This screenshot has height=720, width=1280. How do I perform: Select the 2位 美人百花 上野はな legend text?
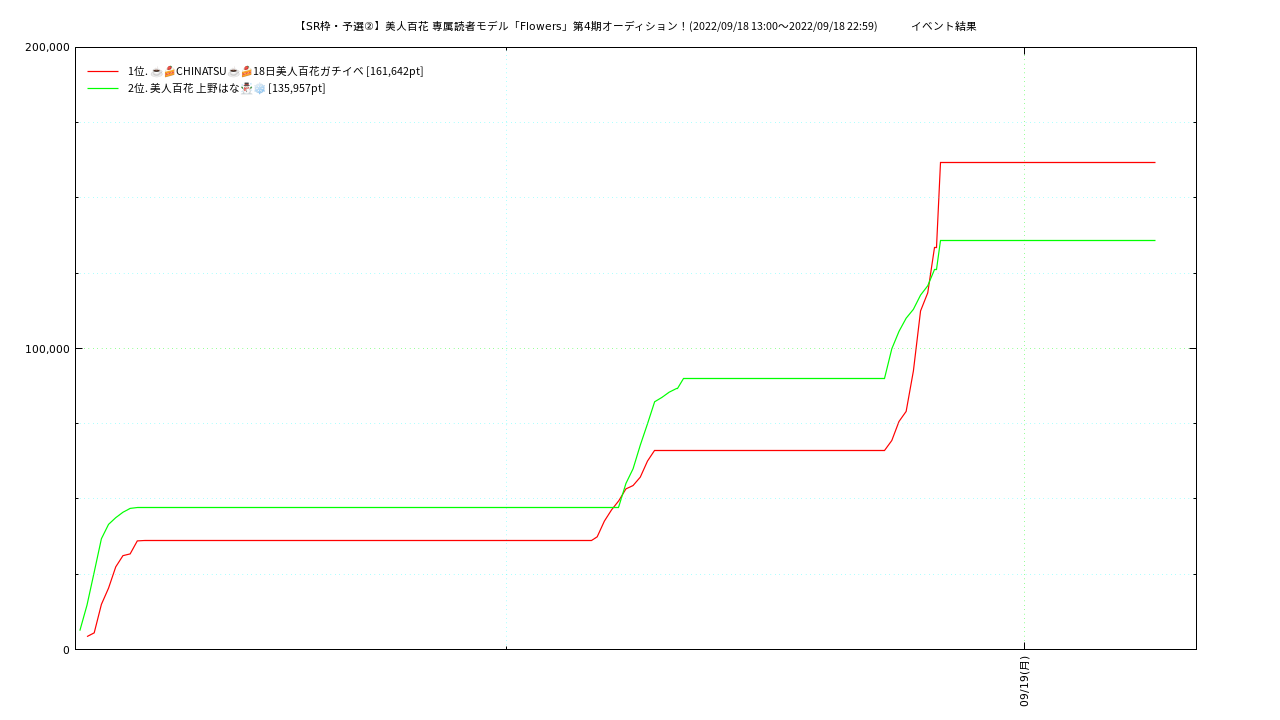(183, 88)
